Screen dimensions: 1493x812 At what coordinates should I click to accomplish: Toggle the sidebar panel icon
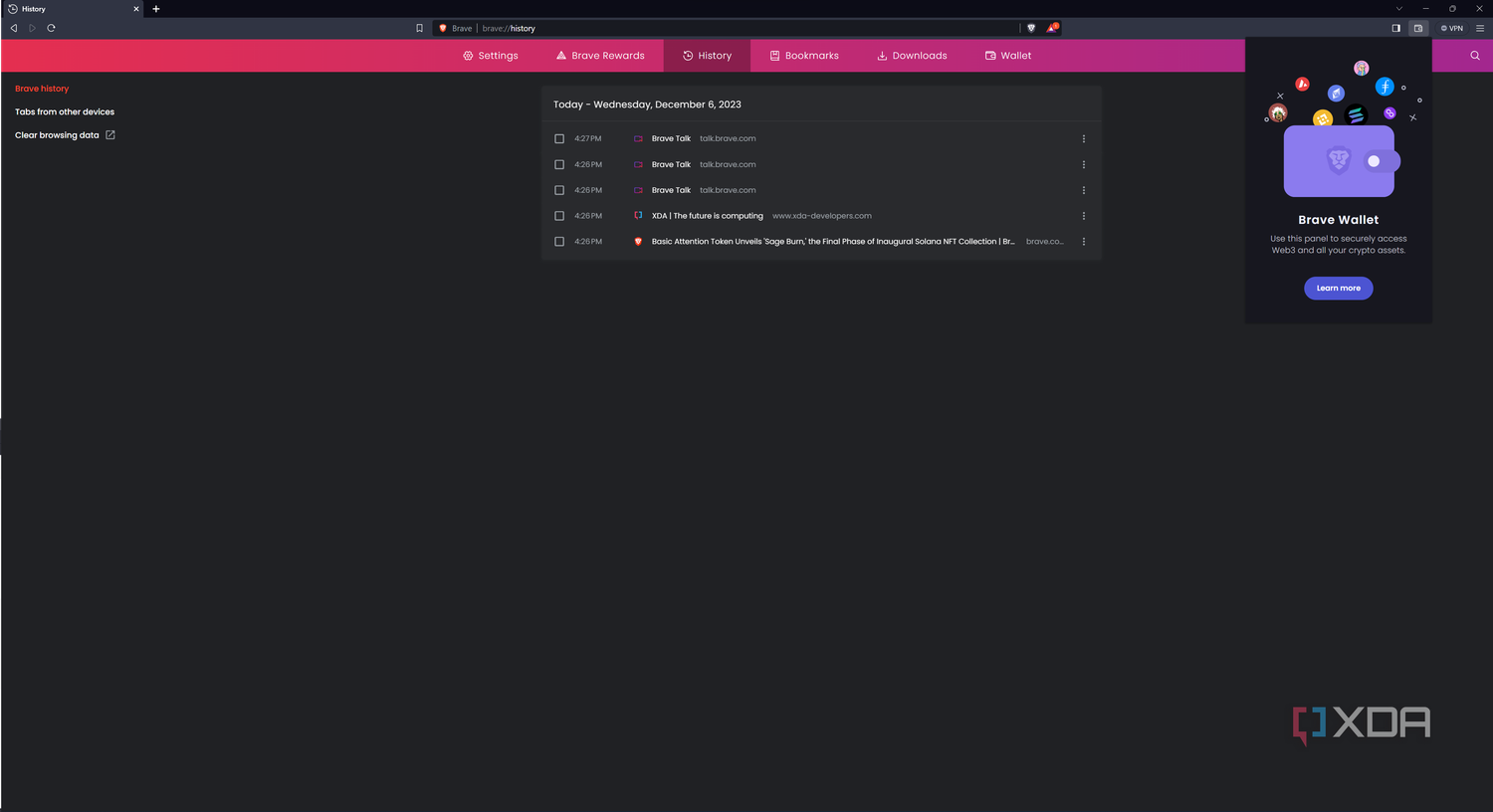coord(1395,28)
